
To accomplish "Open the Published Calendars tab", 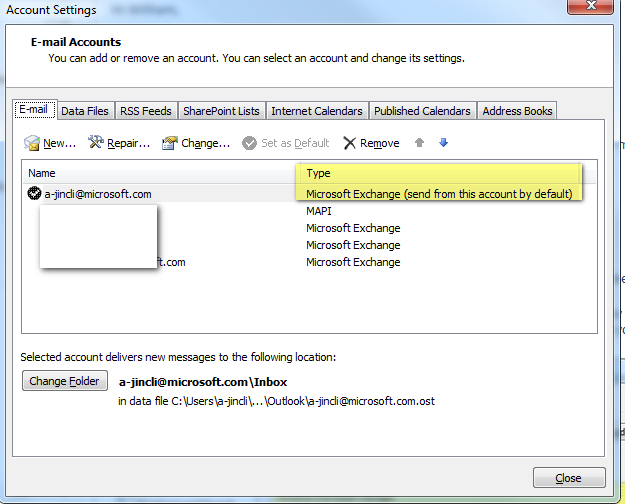I will pos(422,111).
